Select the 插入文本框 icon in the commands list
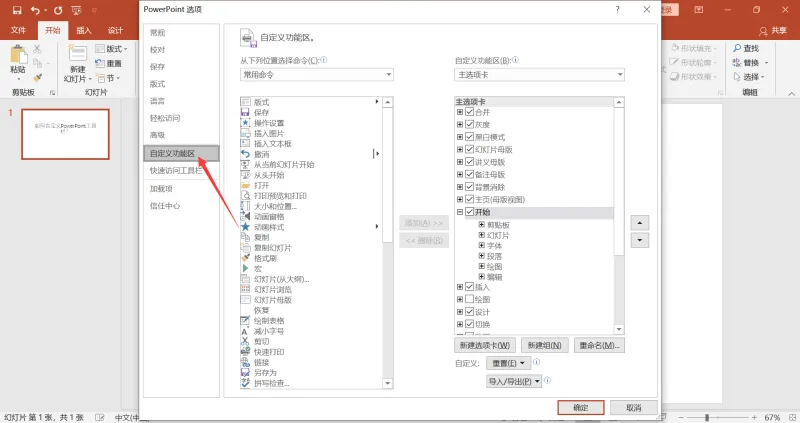The width and height of the screenshot is (800, 423). click(x=245, y=144)
